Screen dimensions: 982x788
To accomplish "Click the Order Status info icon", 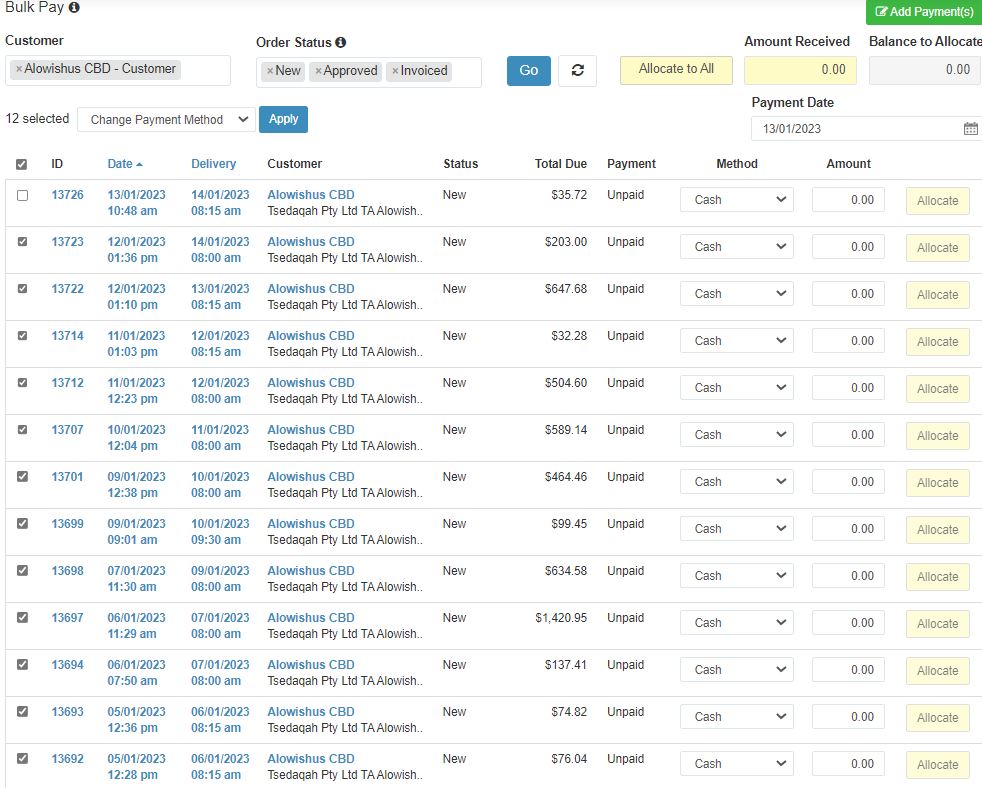I will coord(340,43).
